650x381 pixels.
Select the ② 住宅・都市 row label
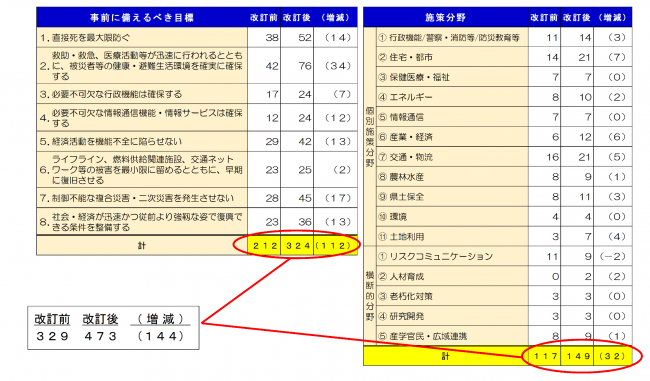452,57
